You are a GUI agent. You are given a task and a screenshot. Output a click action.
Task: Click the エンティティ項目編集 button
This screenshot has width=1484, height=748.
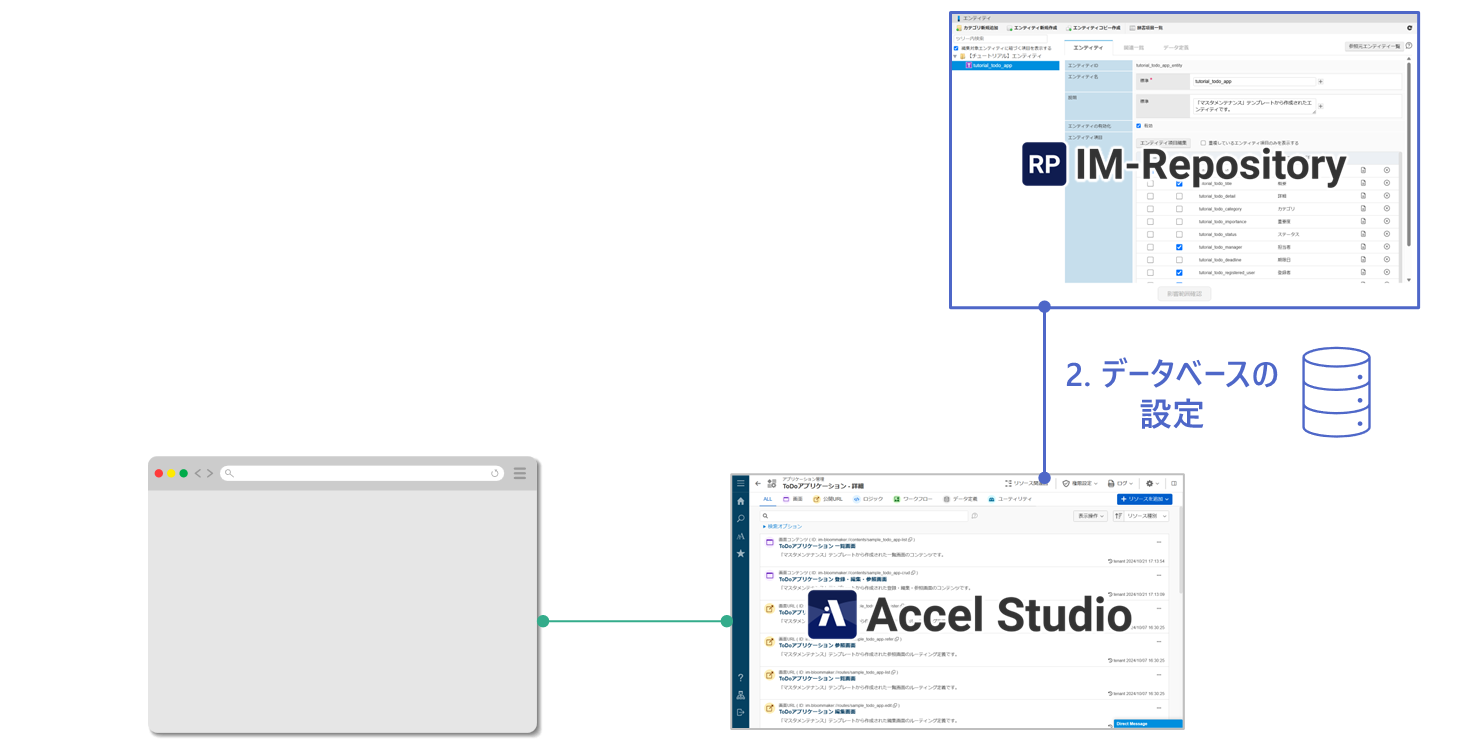pos(1164,143)
